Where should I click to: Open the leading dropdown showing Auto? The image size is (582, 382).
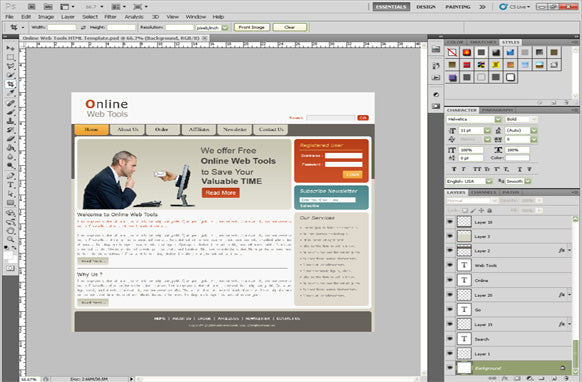534,130
